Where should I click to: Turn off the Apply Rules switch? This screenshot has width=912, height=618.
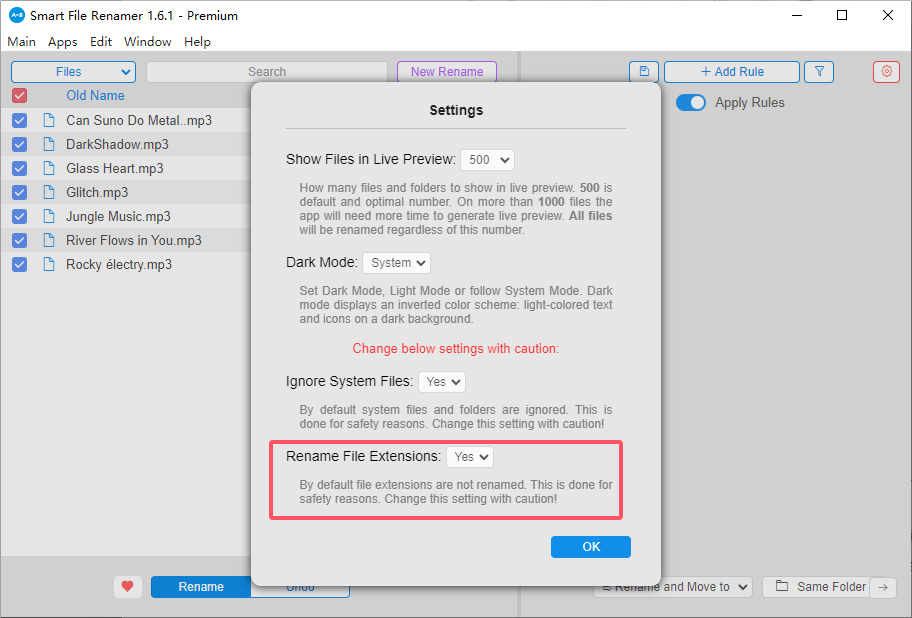(690, 102)
